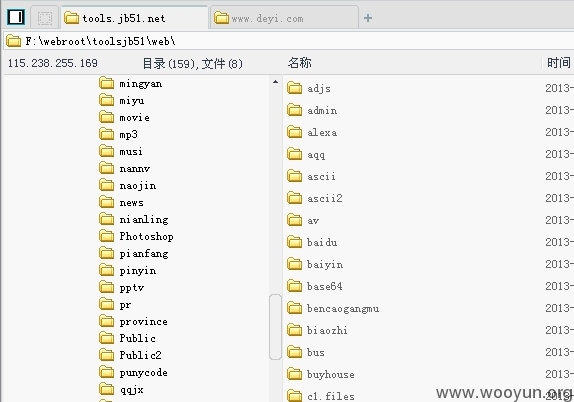Screen dimensions: 574x402
Task: Select the bencaogangmu name in the file list
Action: click(x=343, y=309)
